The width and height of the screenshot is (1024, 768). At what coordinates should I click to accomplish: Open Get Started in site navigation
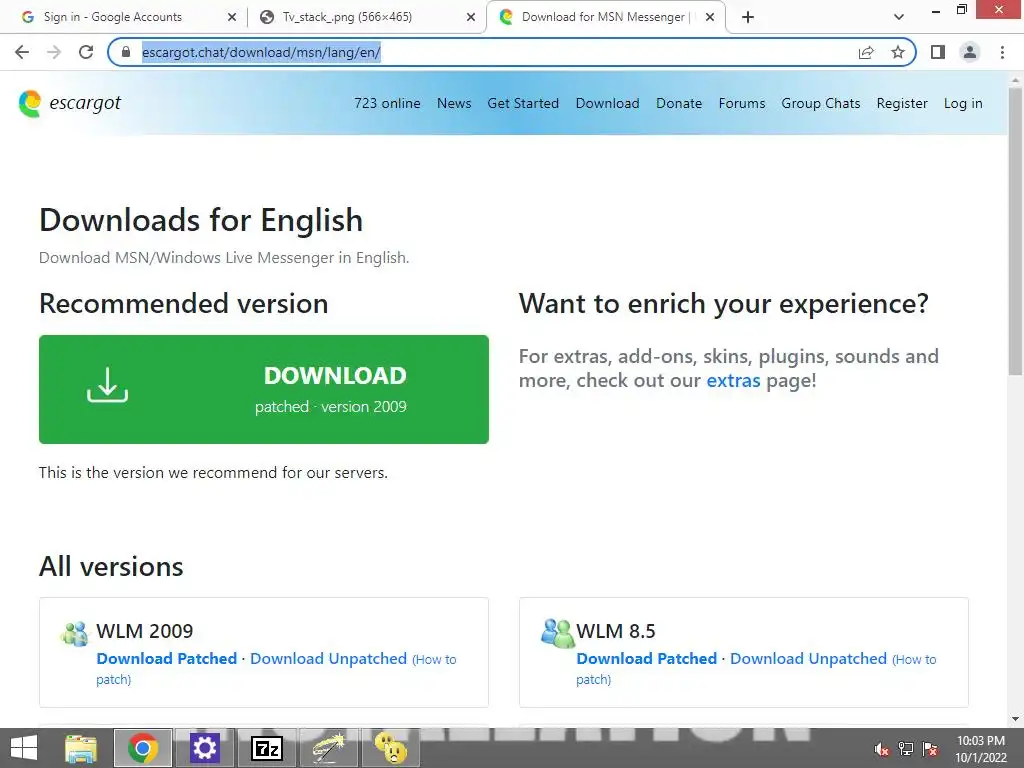tap(523, 103)
